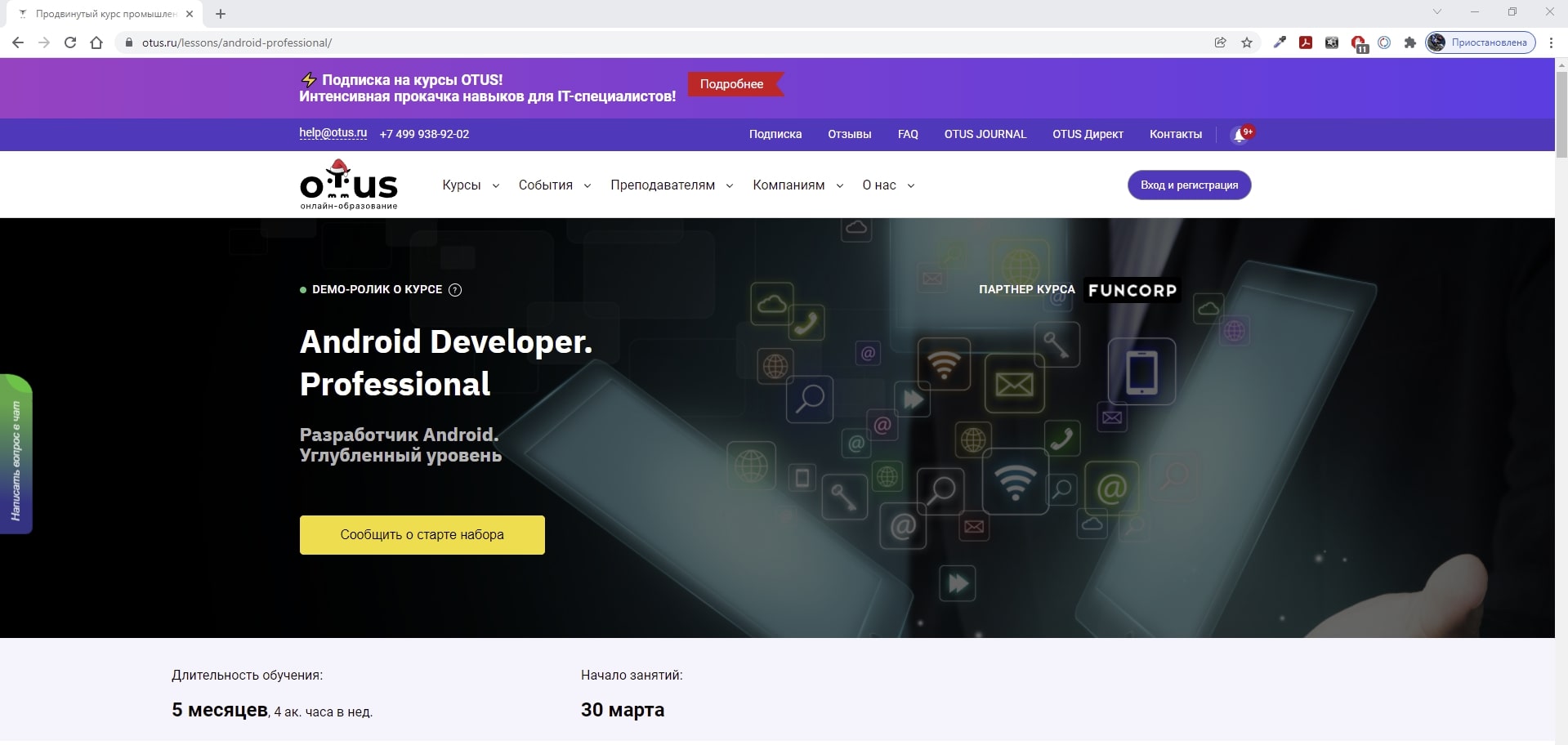1568x745 pixels.
Task: Open OTUS JOURNAL
Action: pos(985,134)
